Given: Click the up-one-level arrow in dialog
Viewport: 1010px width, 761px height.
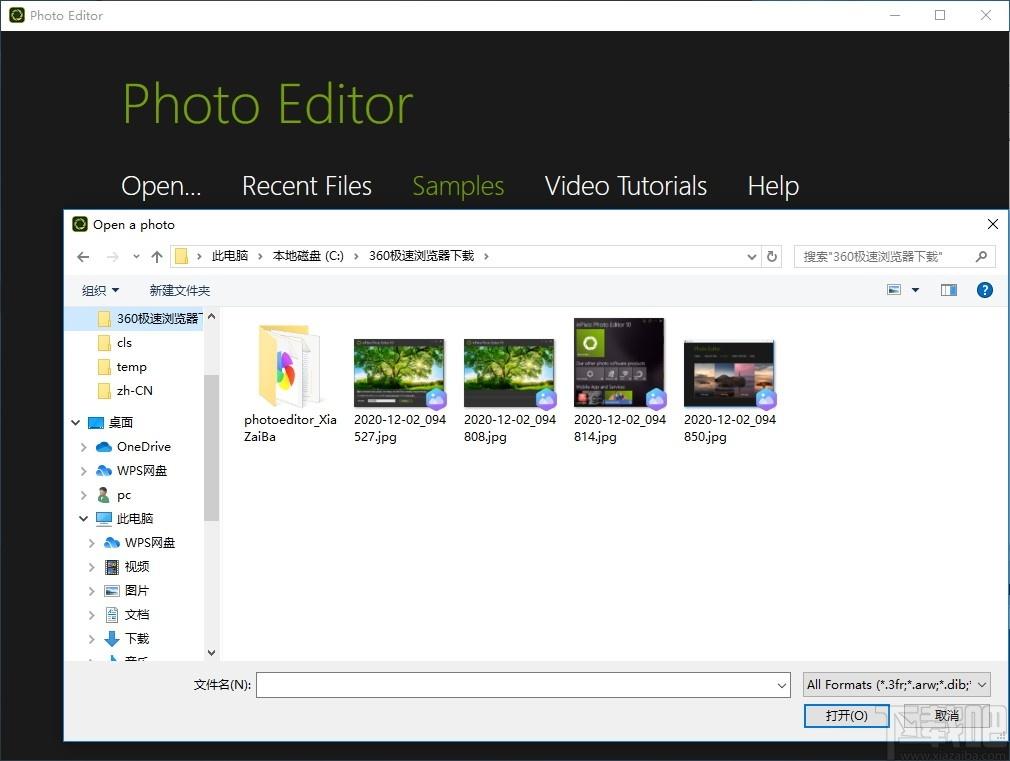Looking at the screenshot, I should tap(157, 256).
